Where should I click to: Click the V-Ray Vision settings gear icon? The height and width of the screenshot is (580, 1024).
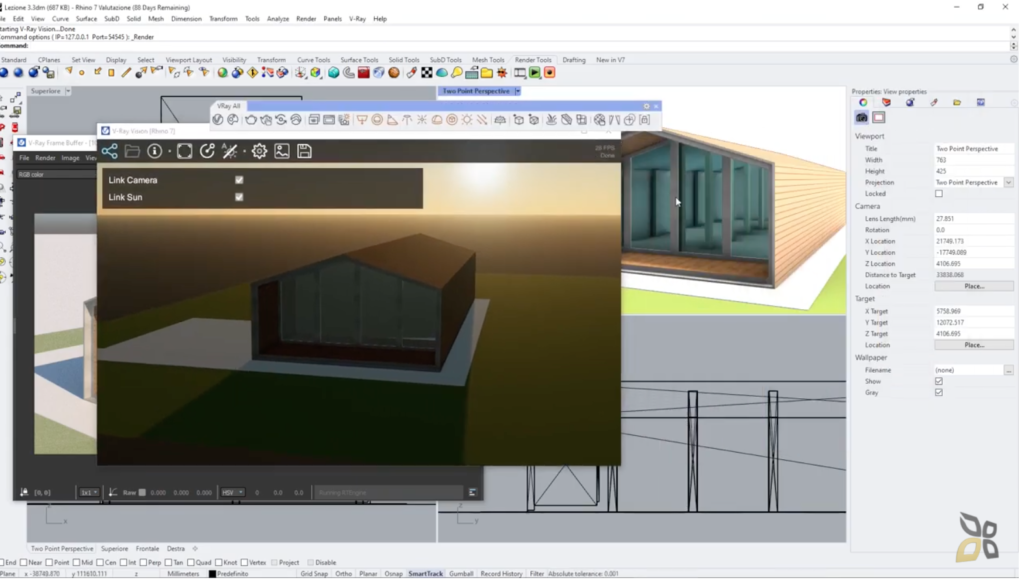(259, 152)
